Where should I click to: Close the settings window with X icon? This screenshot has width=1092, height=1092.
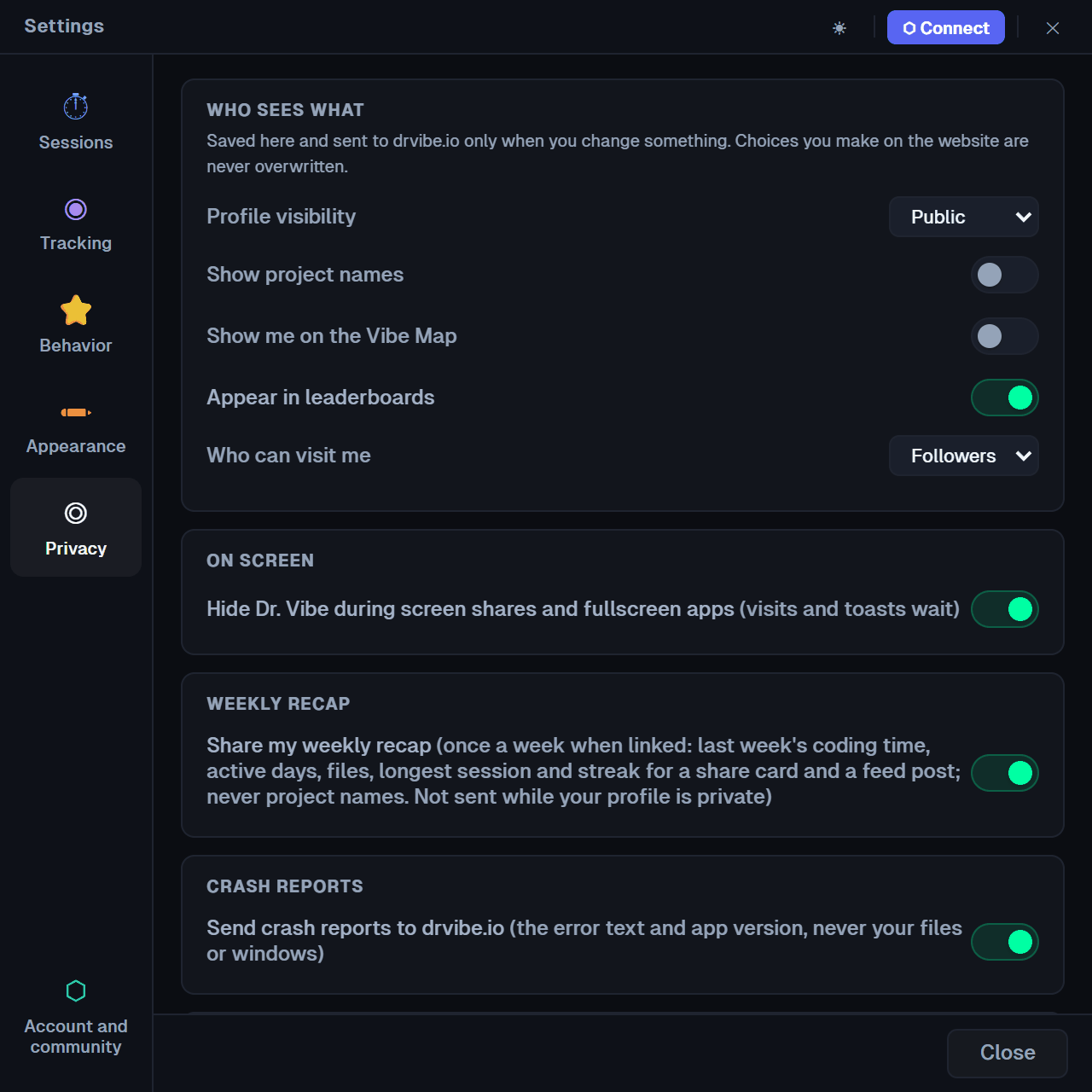pos(1053,28)
